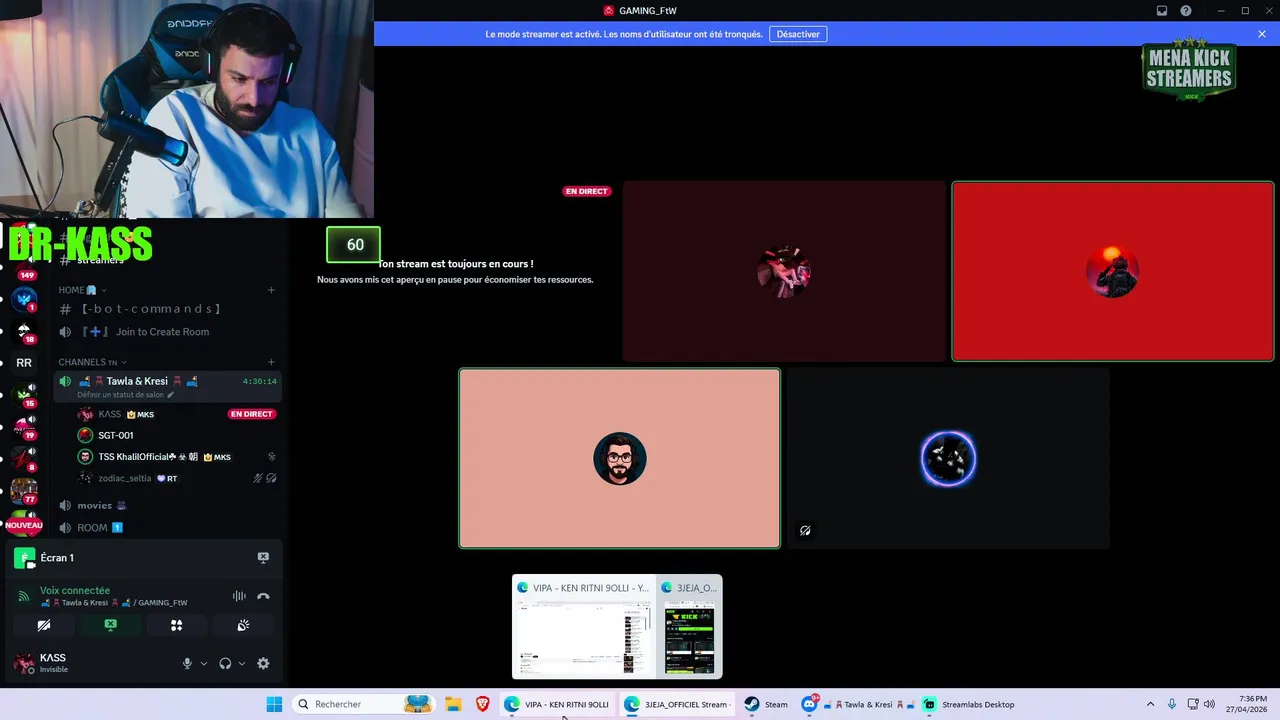Open File Explorer from taskbar
The width and height of the screenshot is (1280, 720).
(x=452, y=704)
